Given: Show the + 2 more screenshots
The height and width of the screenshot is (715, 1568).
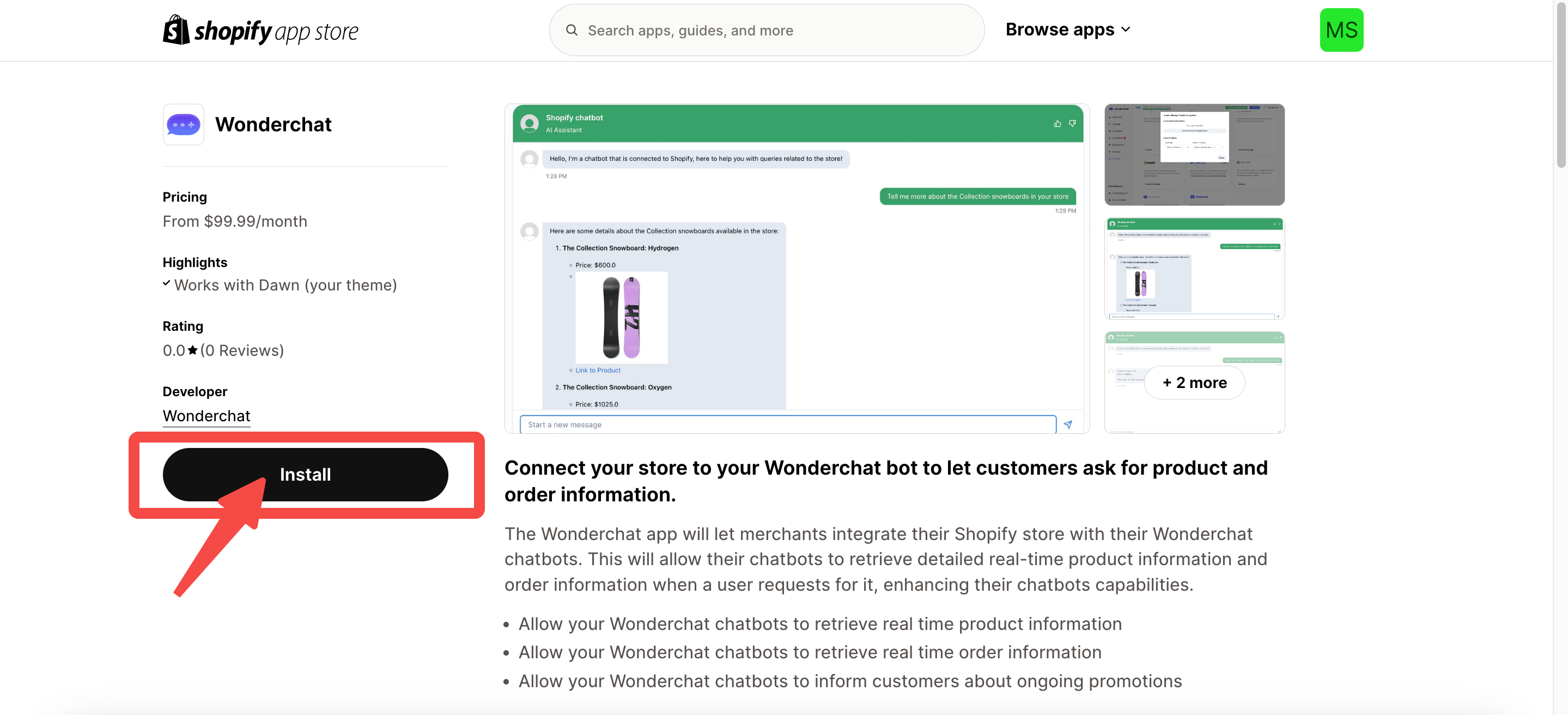Looking at the screenshot, I should pyautogui.click(x=1194, y=383).
